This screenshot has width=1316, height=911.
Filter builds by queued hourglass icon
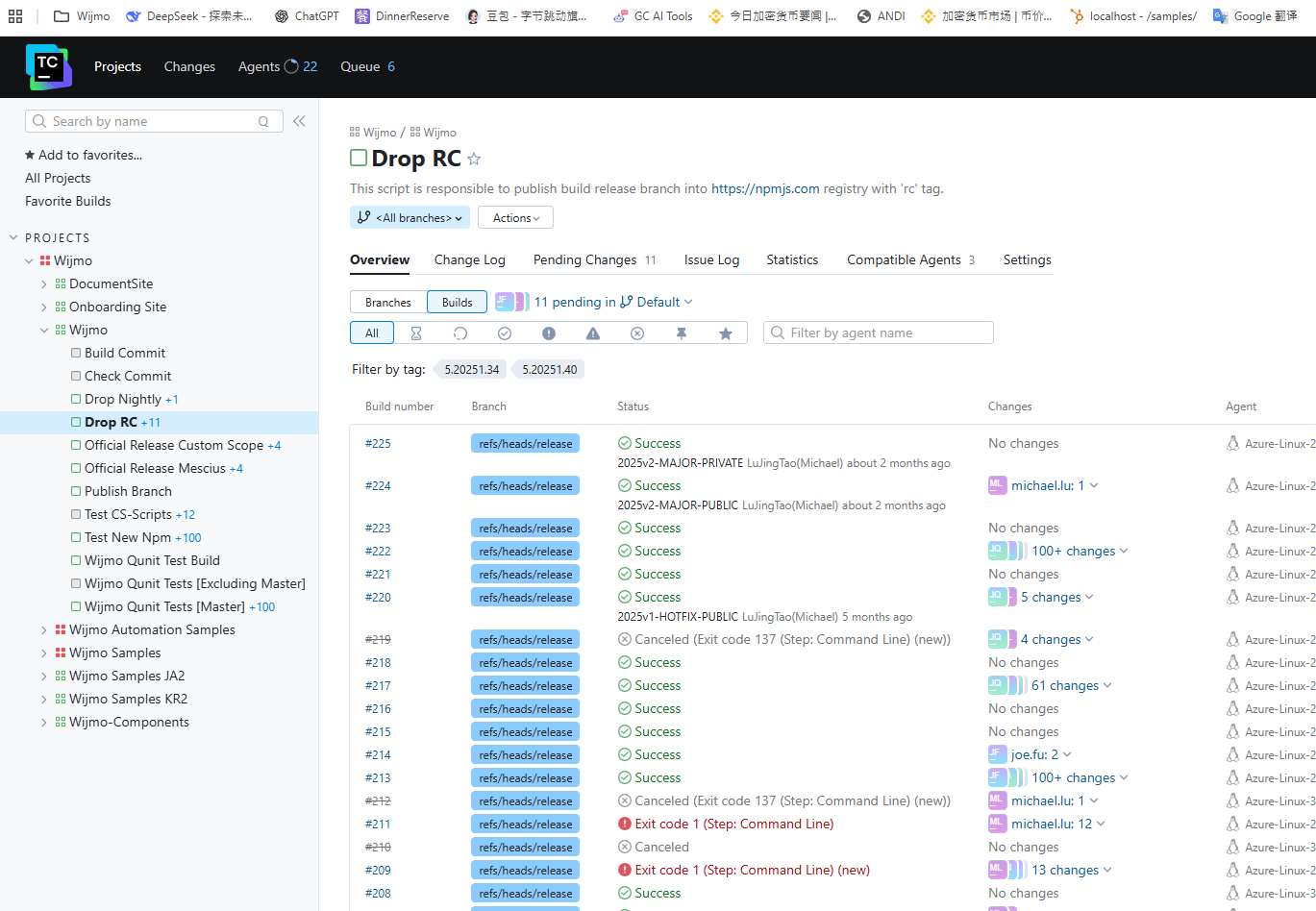(x=416, y=333)
